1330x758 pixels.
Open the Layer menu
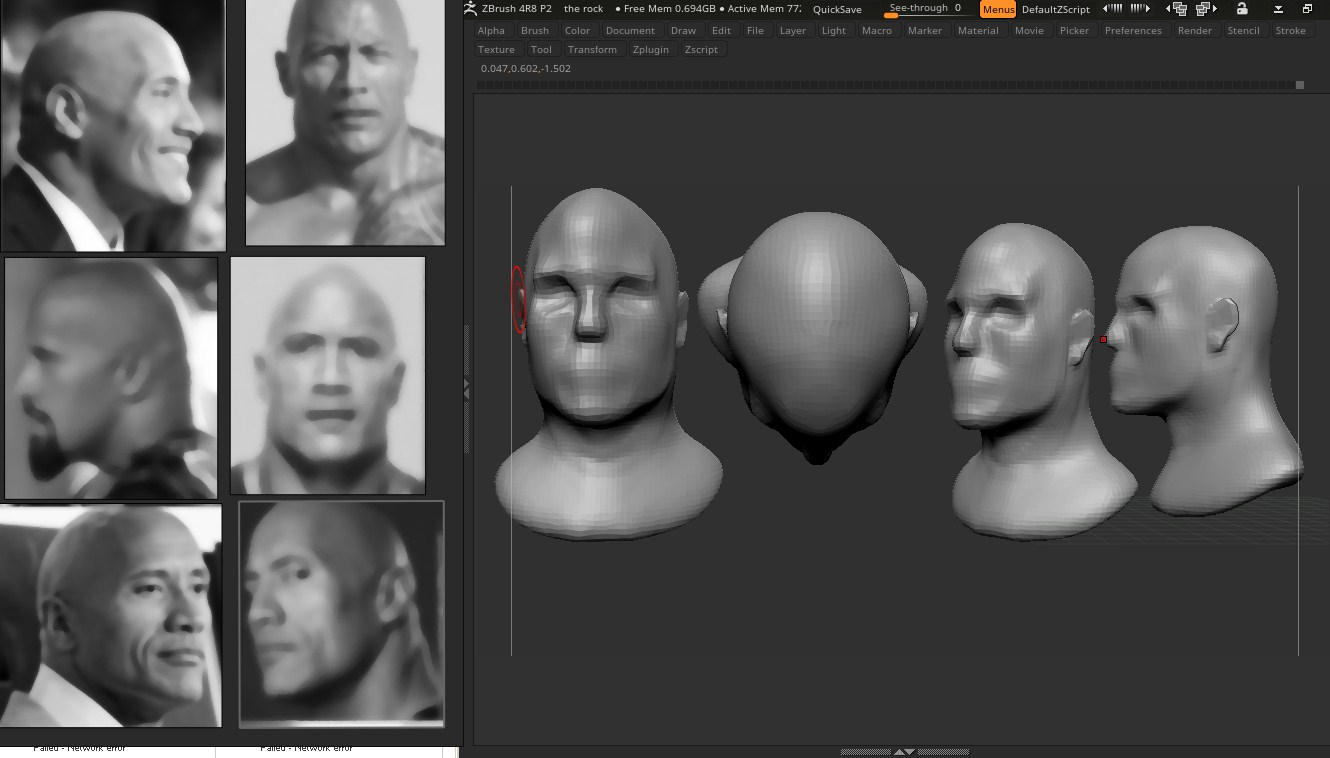click(x=793, y=31)
